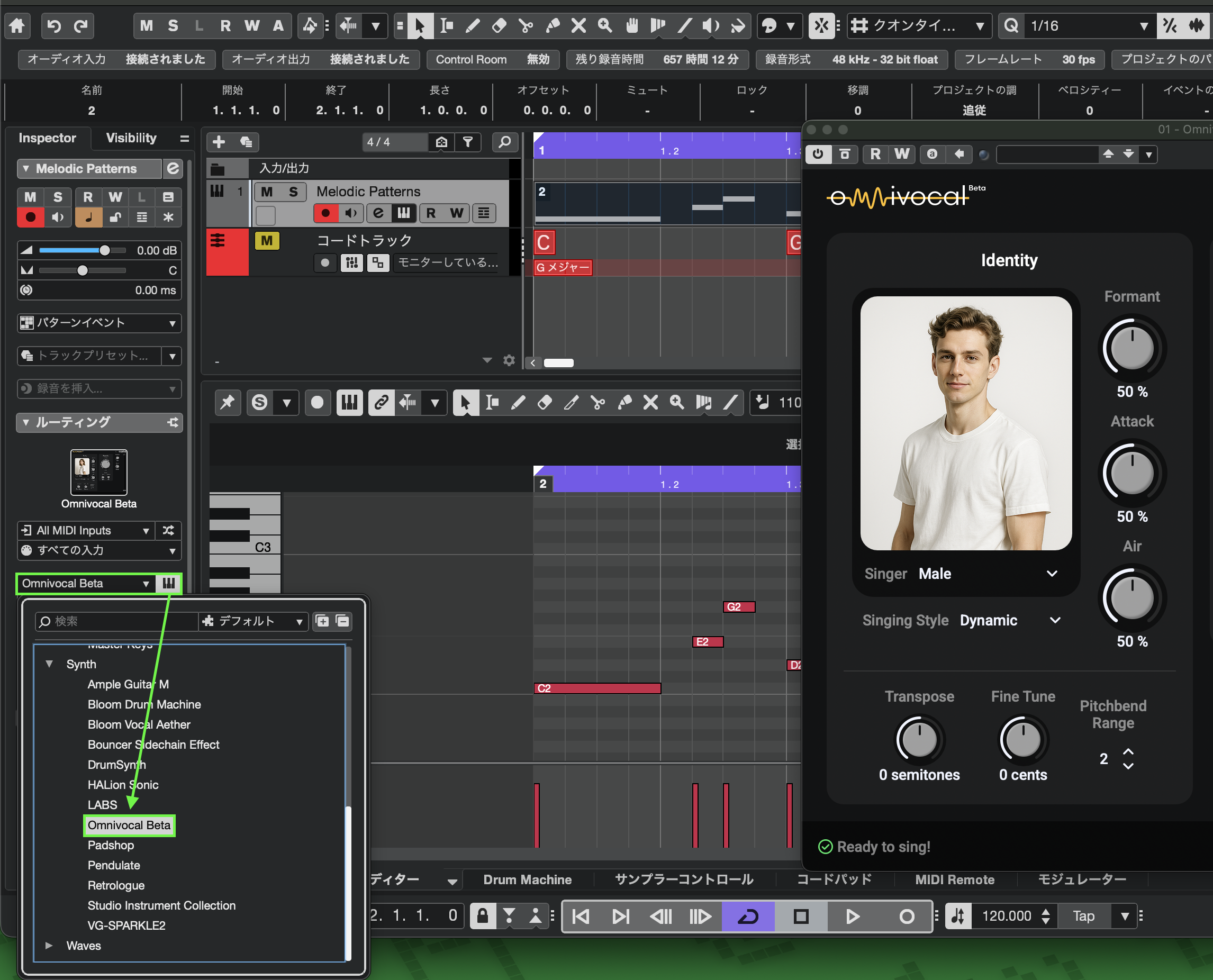Toggle record enable on Melodic Patterns track
The height and width of the screenshot is (980, 1213).
[x=325, y=213]
